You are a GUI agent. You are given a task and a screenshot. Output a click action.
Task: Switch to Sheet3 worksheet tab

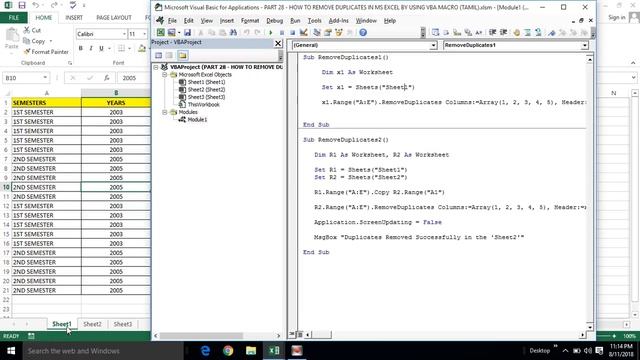tap(122, 324)
